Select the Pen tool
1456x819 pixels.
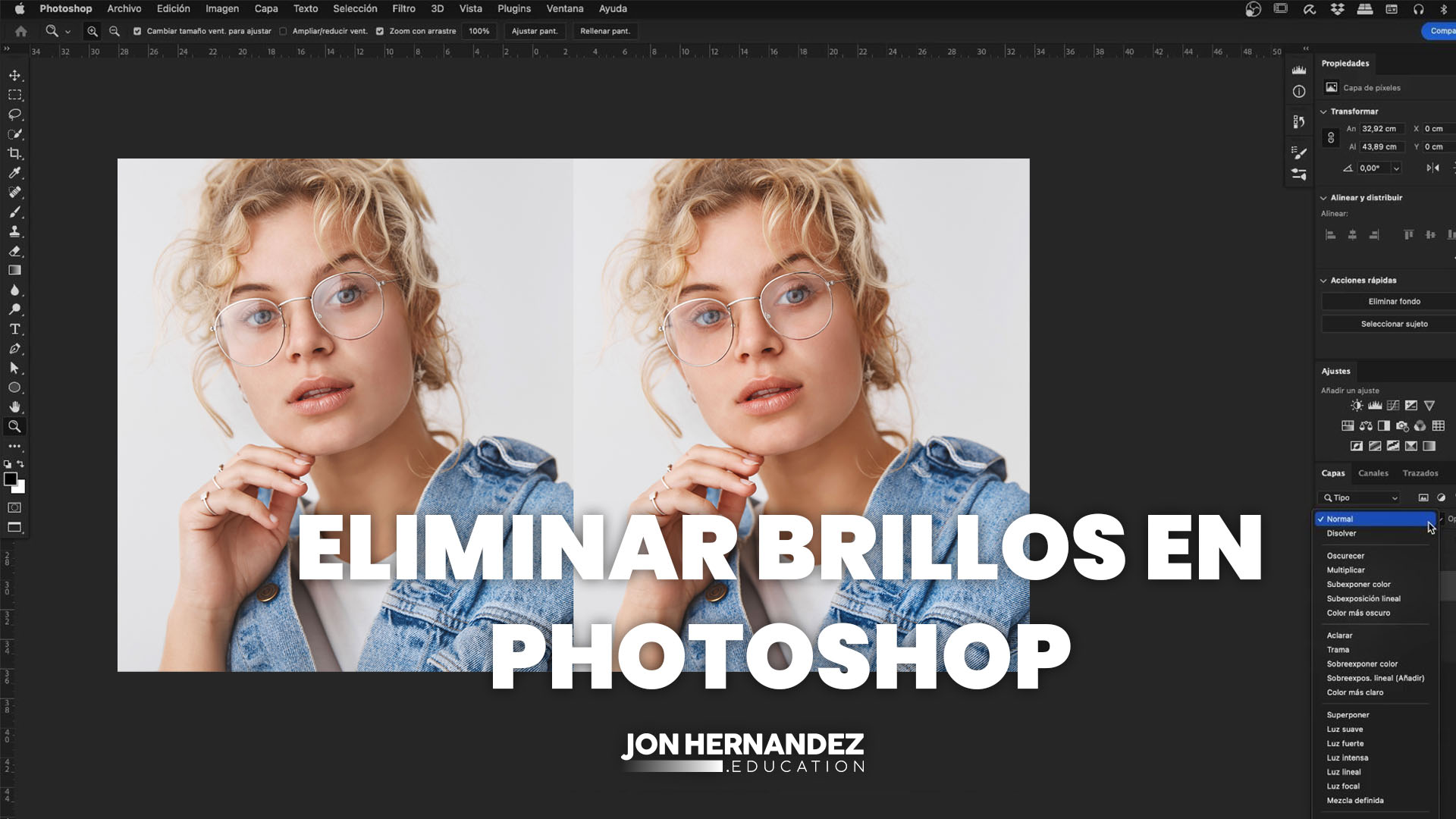pos(14,349)
